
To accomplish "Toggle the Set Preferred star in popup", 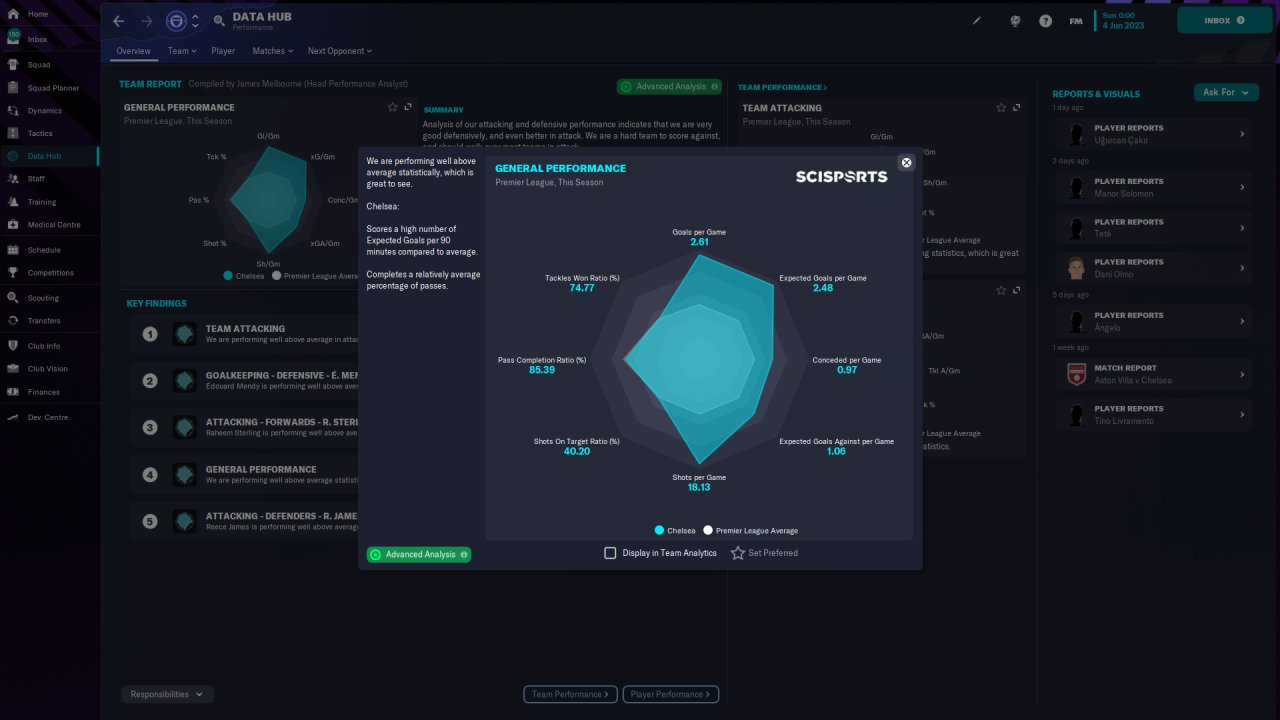I will click(738, 553).
